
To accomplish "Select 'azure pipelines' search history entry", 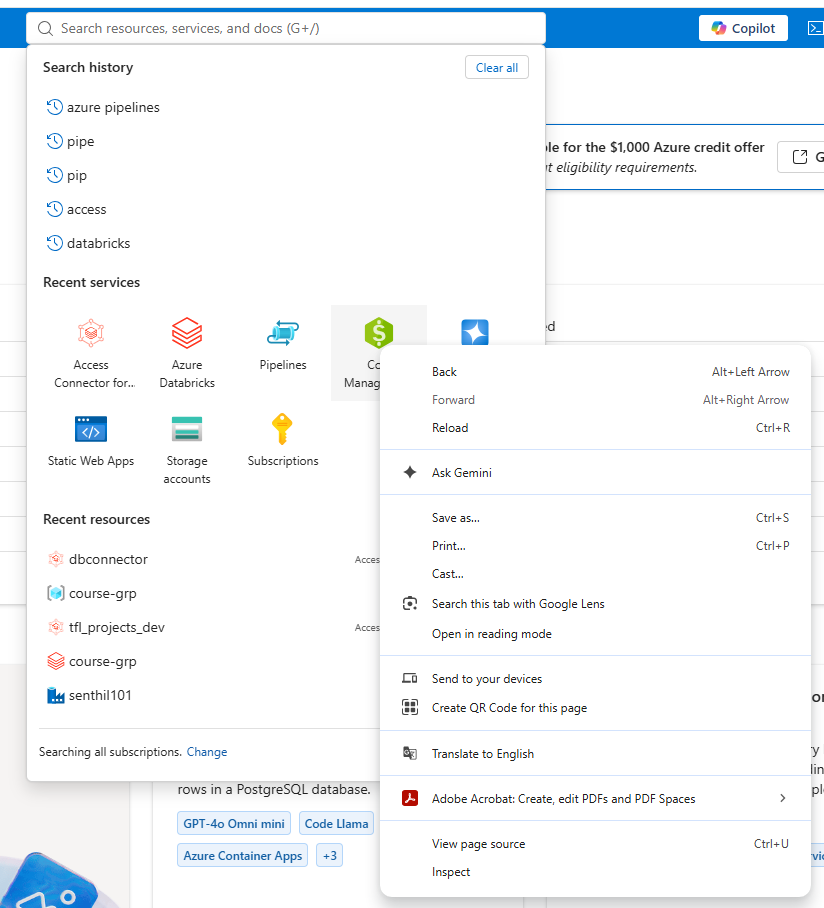I will [x=113, y=107].
